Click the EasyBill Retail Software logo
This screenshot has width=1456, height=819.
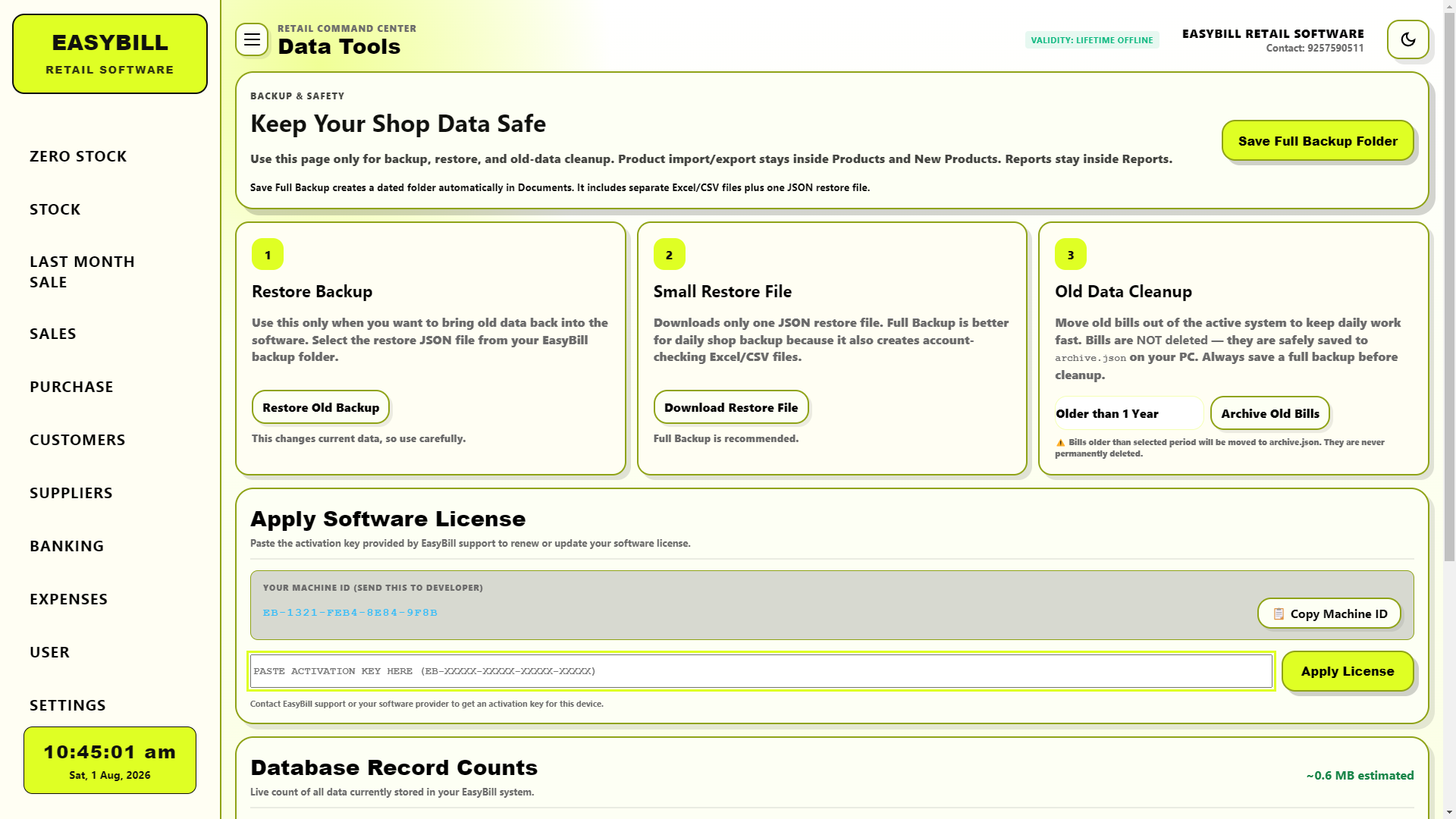110,54
